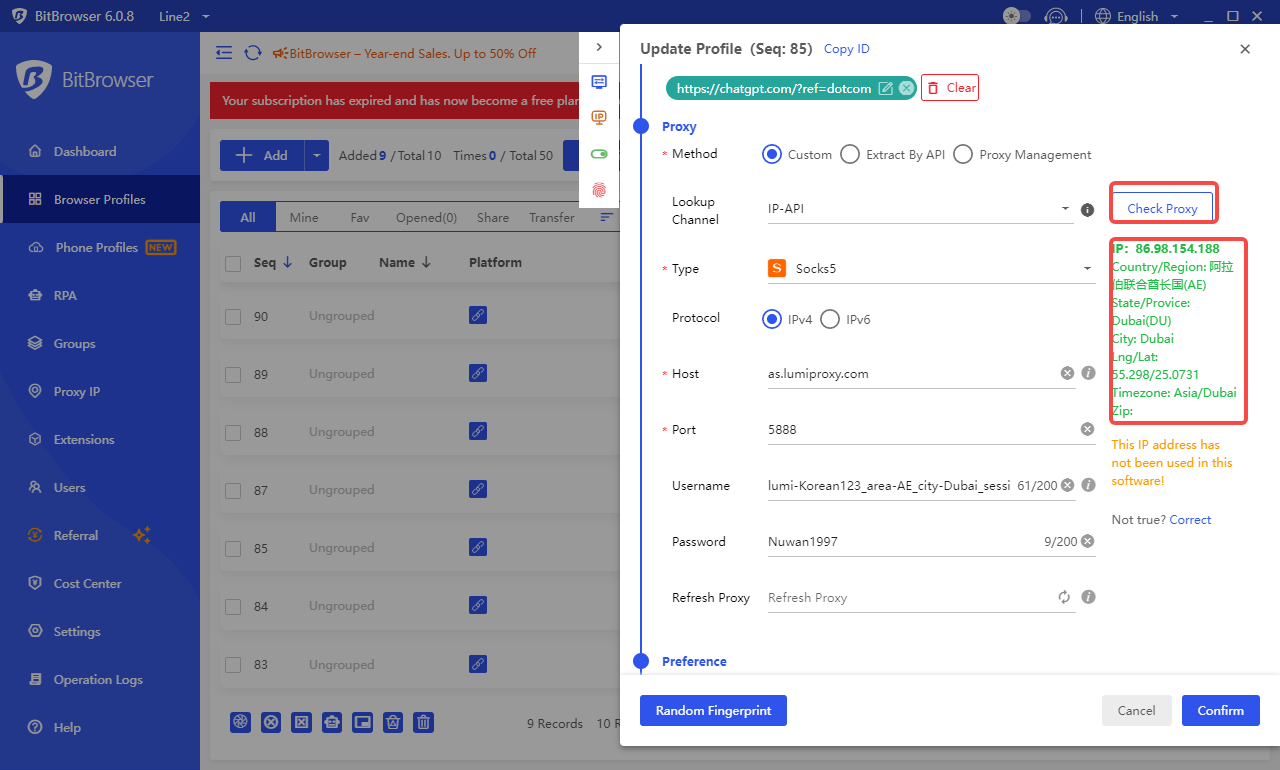Check the checkbox for profile 84
The image size is (1280, 770).
coord(233,606)
